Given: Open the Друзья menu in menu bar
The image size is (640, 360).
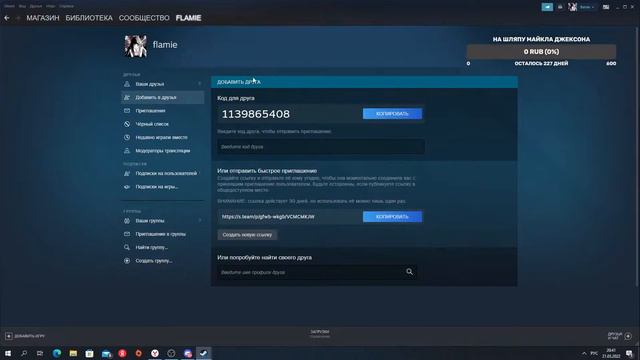Looking at the screenshot, I should [x=36, y=6].
